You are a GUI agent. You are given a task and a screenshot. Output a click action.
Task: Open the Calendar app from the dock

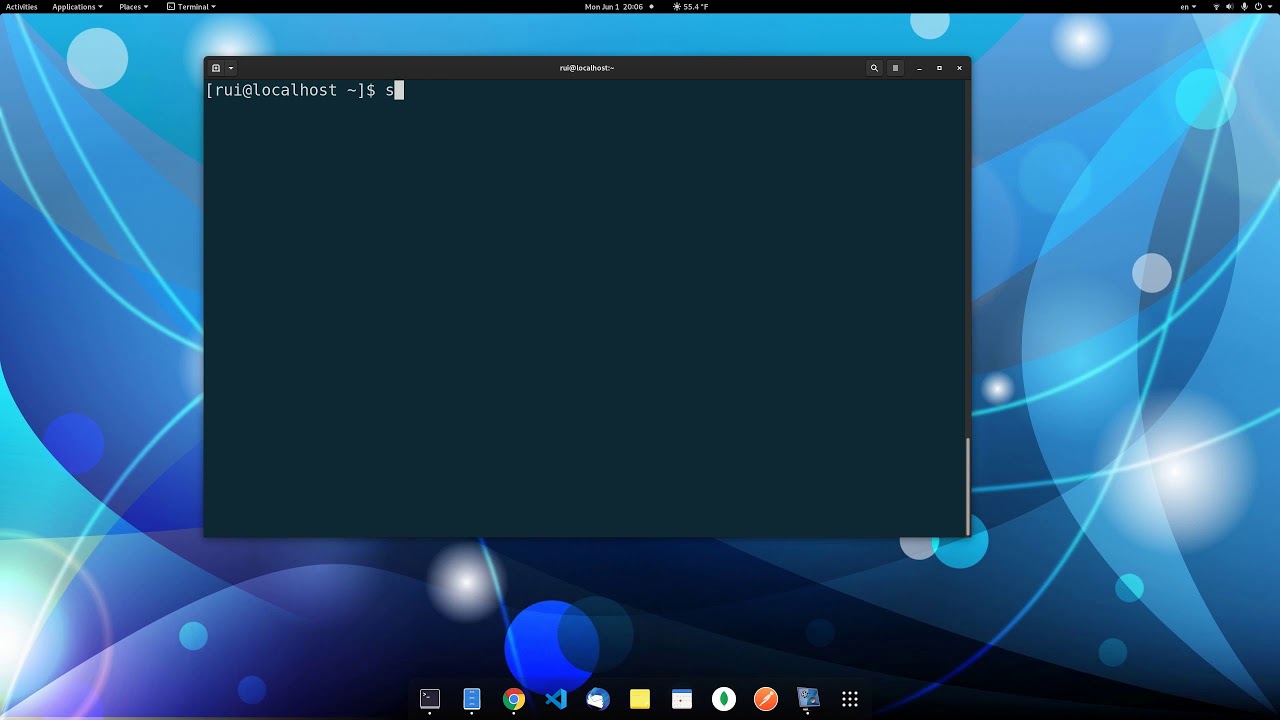(682, 698)
